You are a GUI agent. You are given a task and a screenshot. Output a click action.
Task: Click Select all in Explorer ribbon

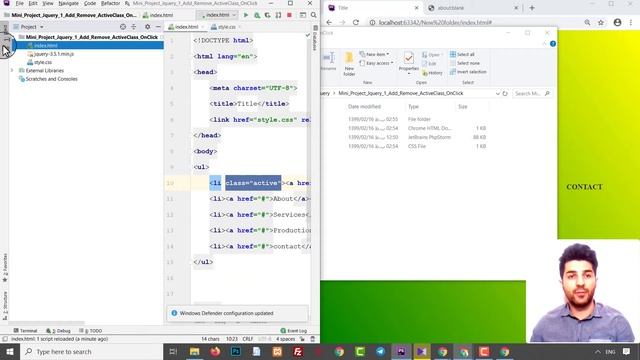click(462, 54)
